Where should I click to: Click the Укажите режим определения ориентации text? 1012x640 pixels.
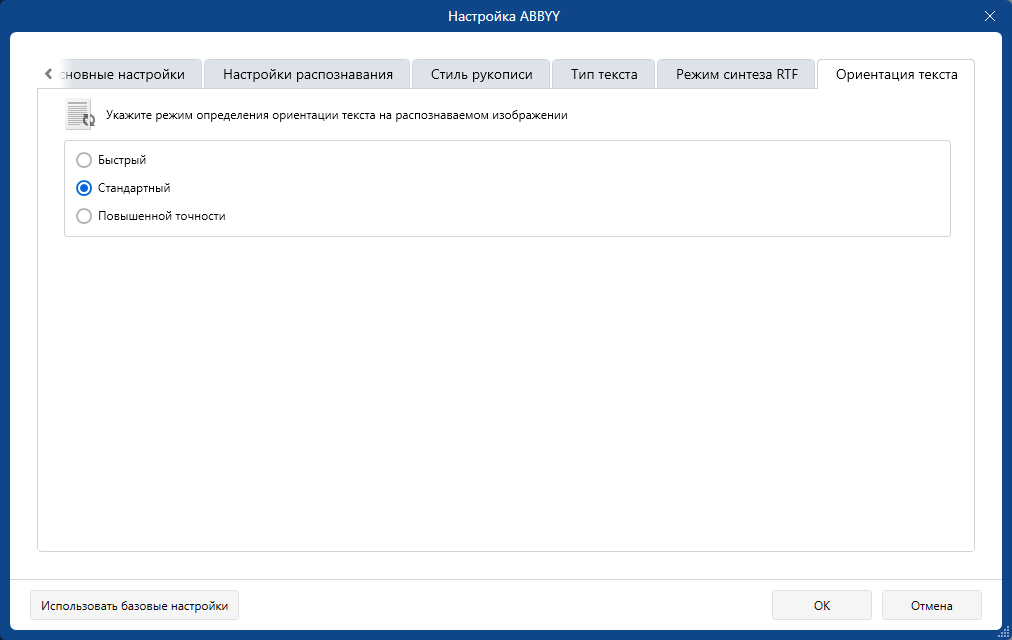click(337, 115)
